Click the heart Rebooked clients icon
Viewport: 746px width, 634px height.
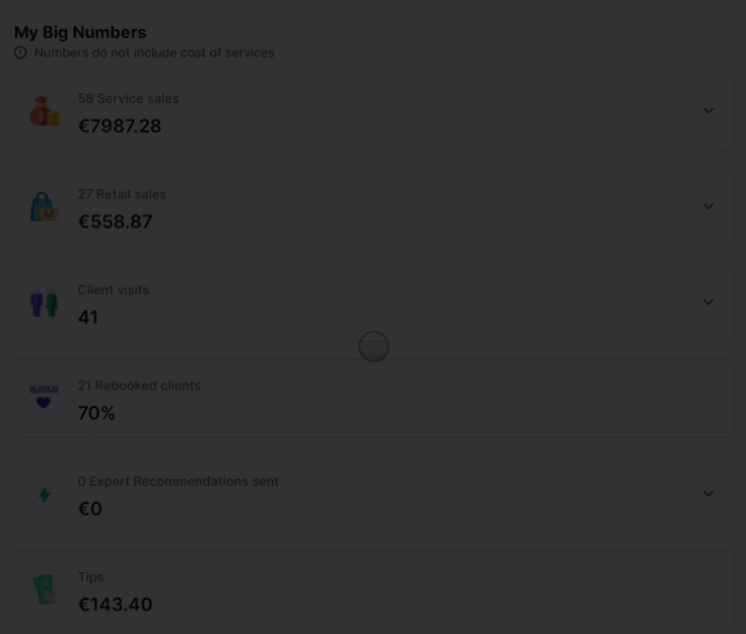click(x=44, y=397)
